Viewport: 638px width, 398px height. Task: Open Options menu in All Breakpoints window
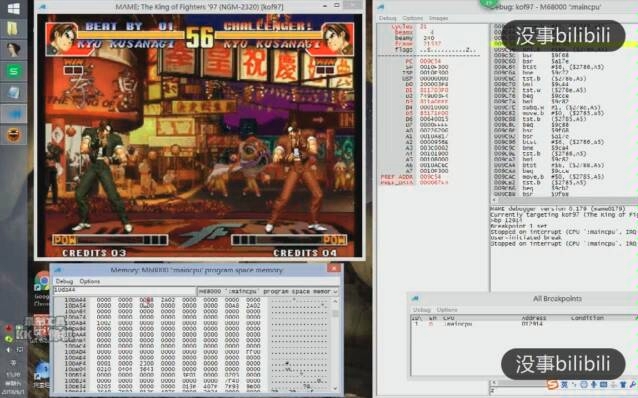click(447, 310)
